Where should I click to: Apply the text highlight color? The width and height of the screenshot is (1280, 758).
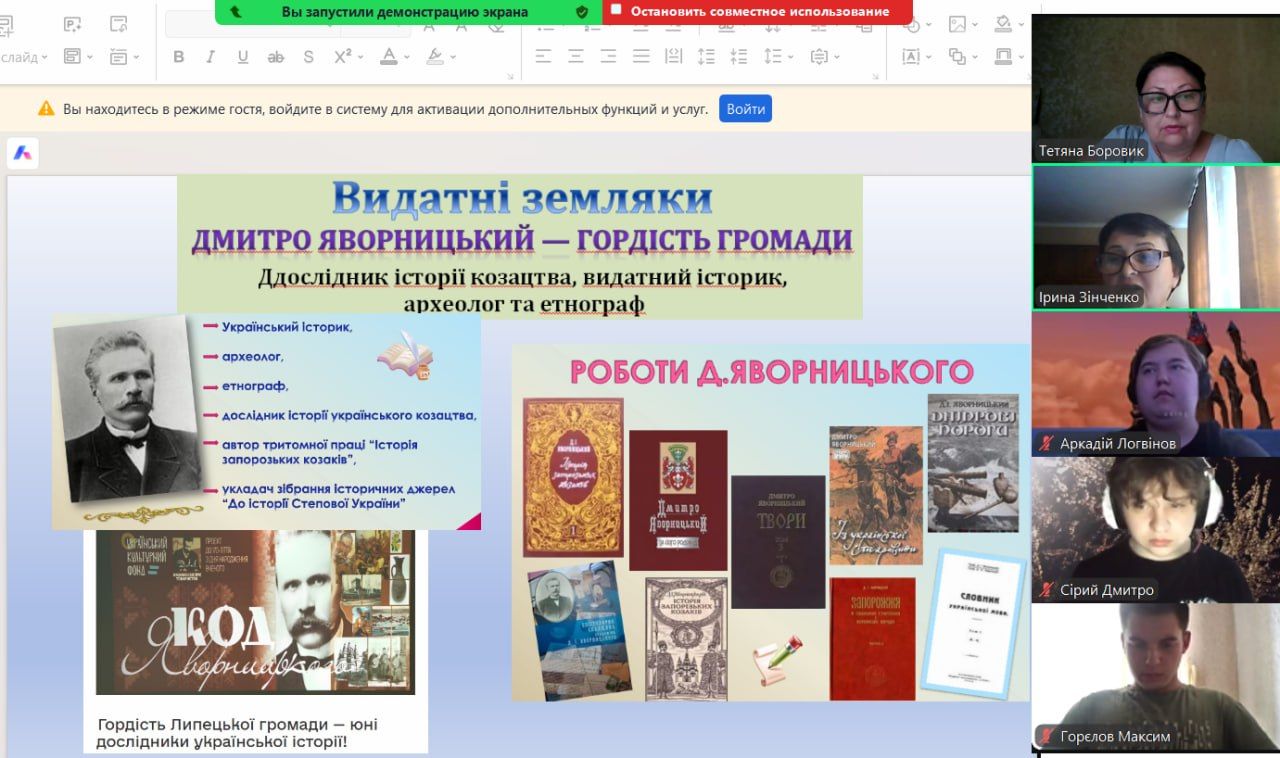coord(435,57)
